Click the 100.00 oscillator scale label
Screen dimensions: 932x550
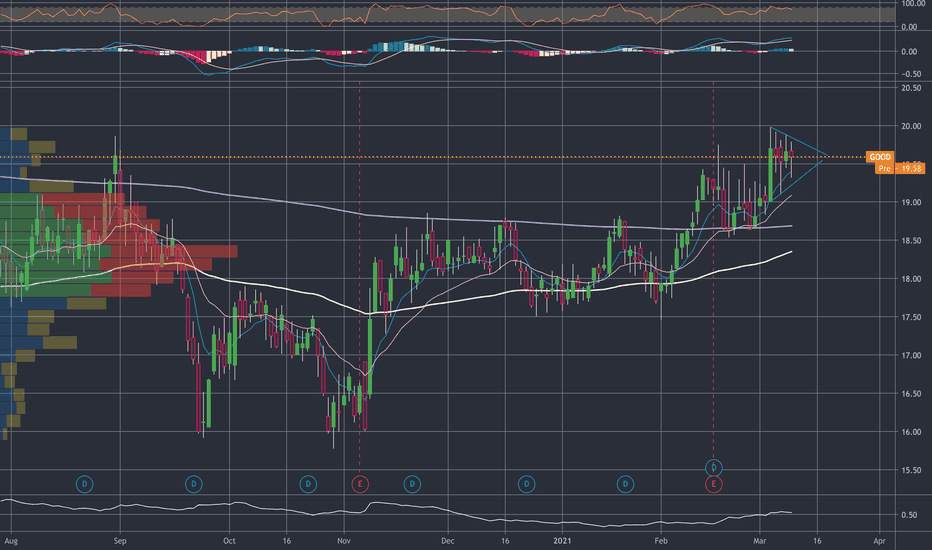(912, 4)
